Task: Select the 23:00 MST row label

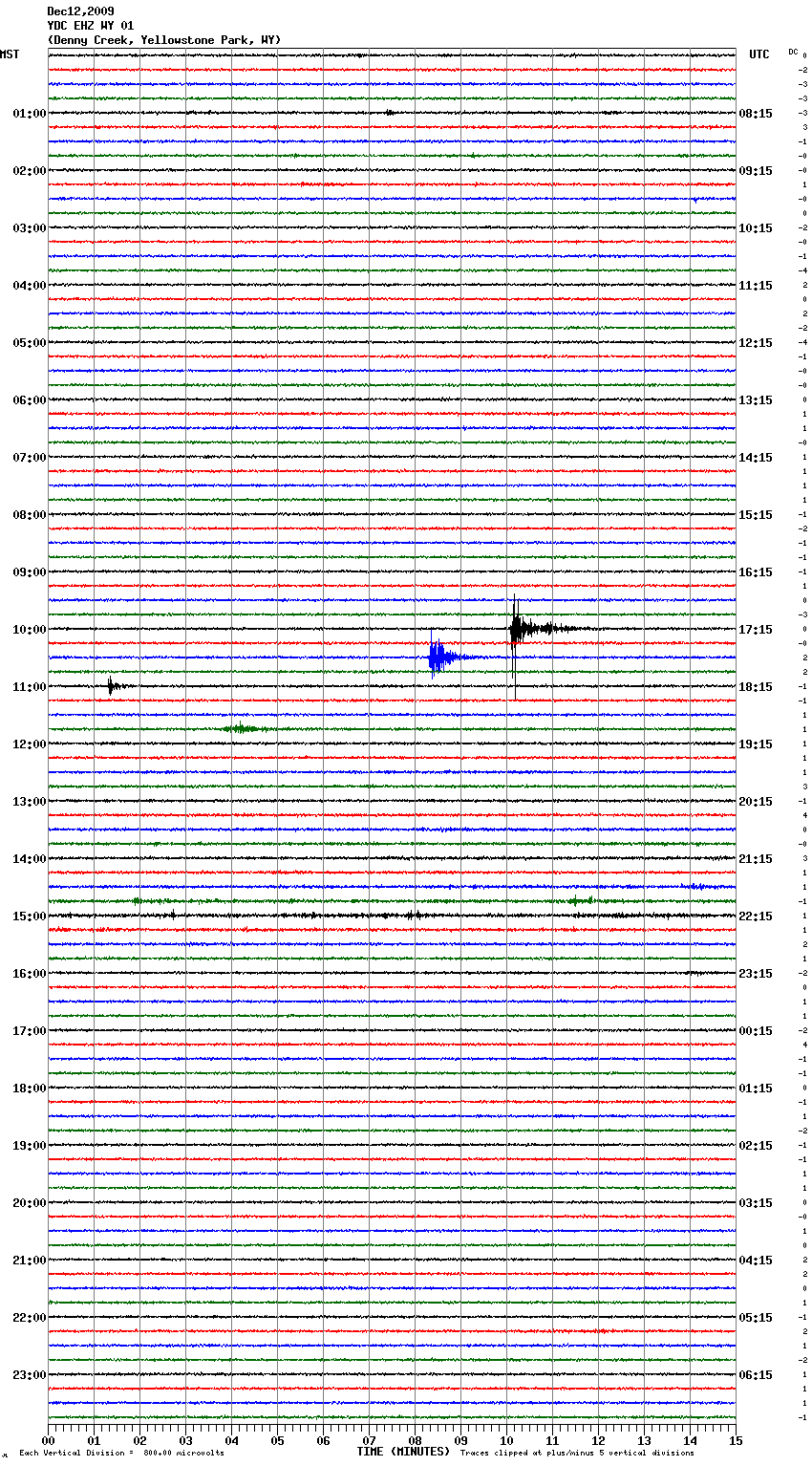Action: point(29,1375)
